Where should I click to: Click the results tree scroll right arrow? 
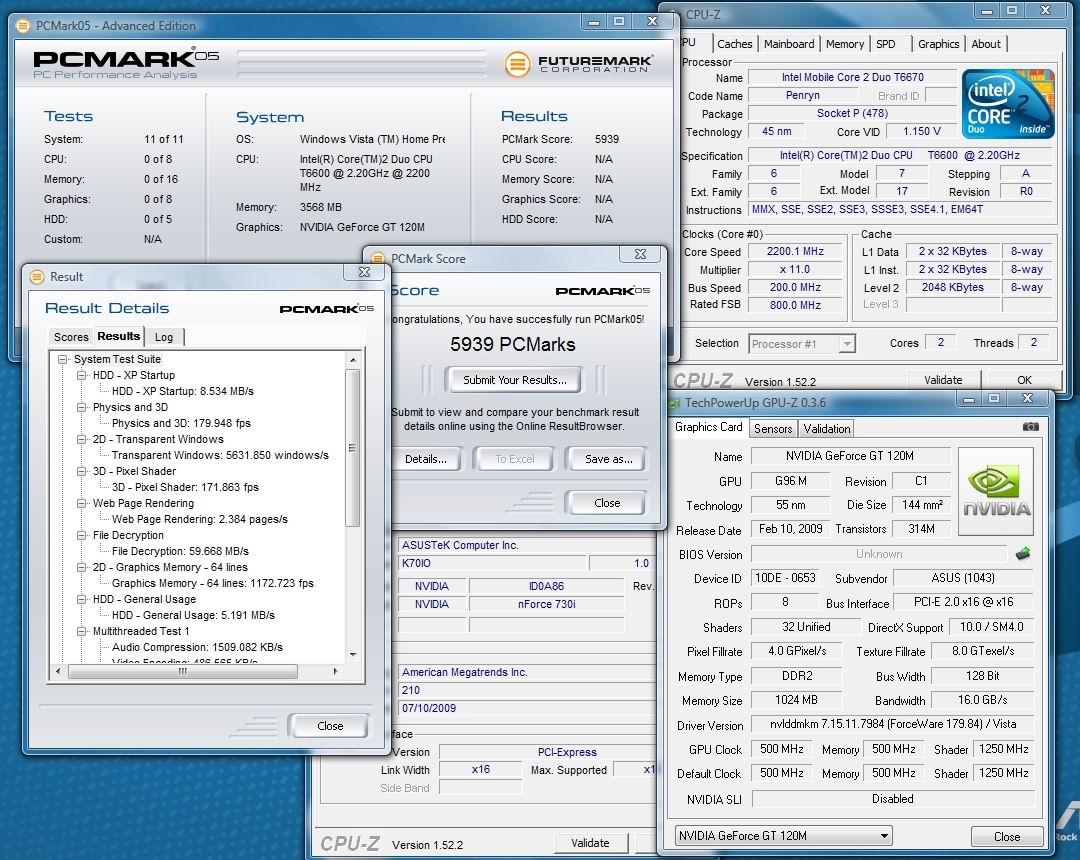pyautogui.click(x=335, y=671)
